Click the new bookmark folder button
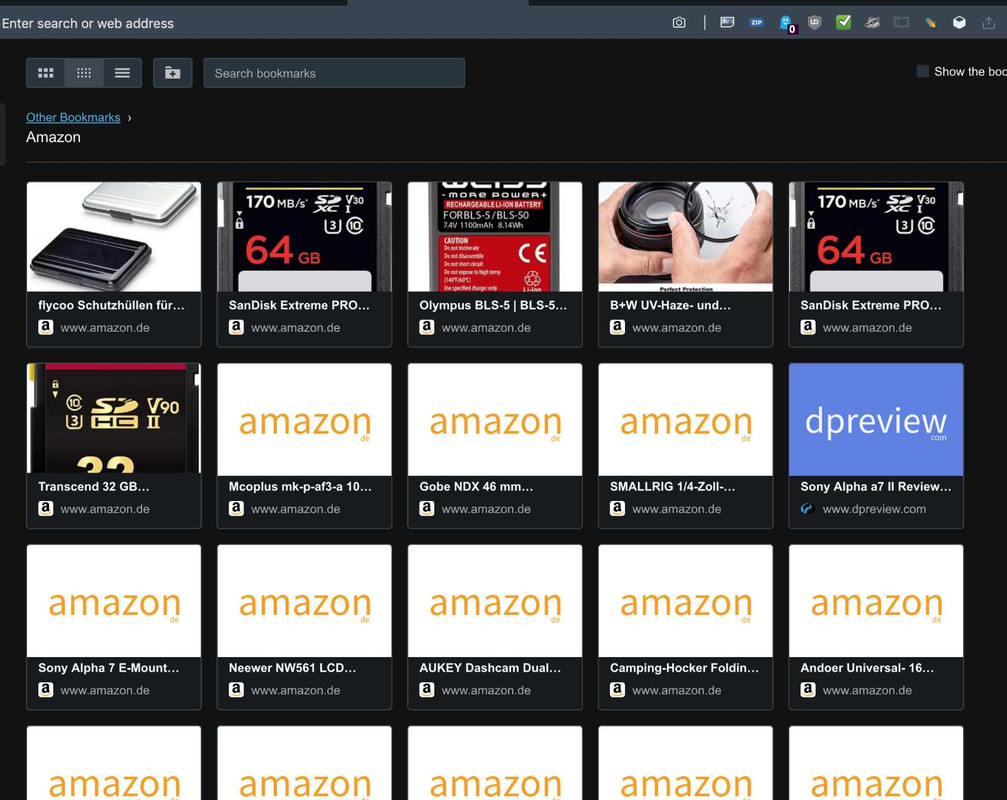Image resolution: width=1007 pixels, height=800 pixels. [173, 73]
